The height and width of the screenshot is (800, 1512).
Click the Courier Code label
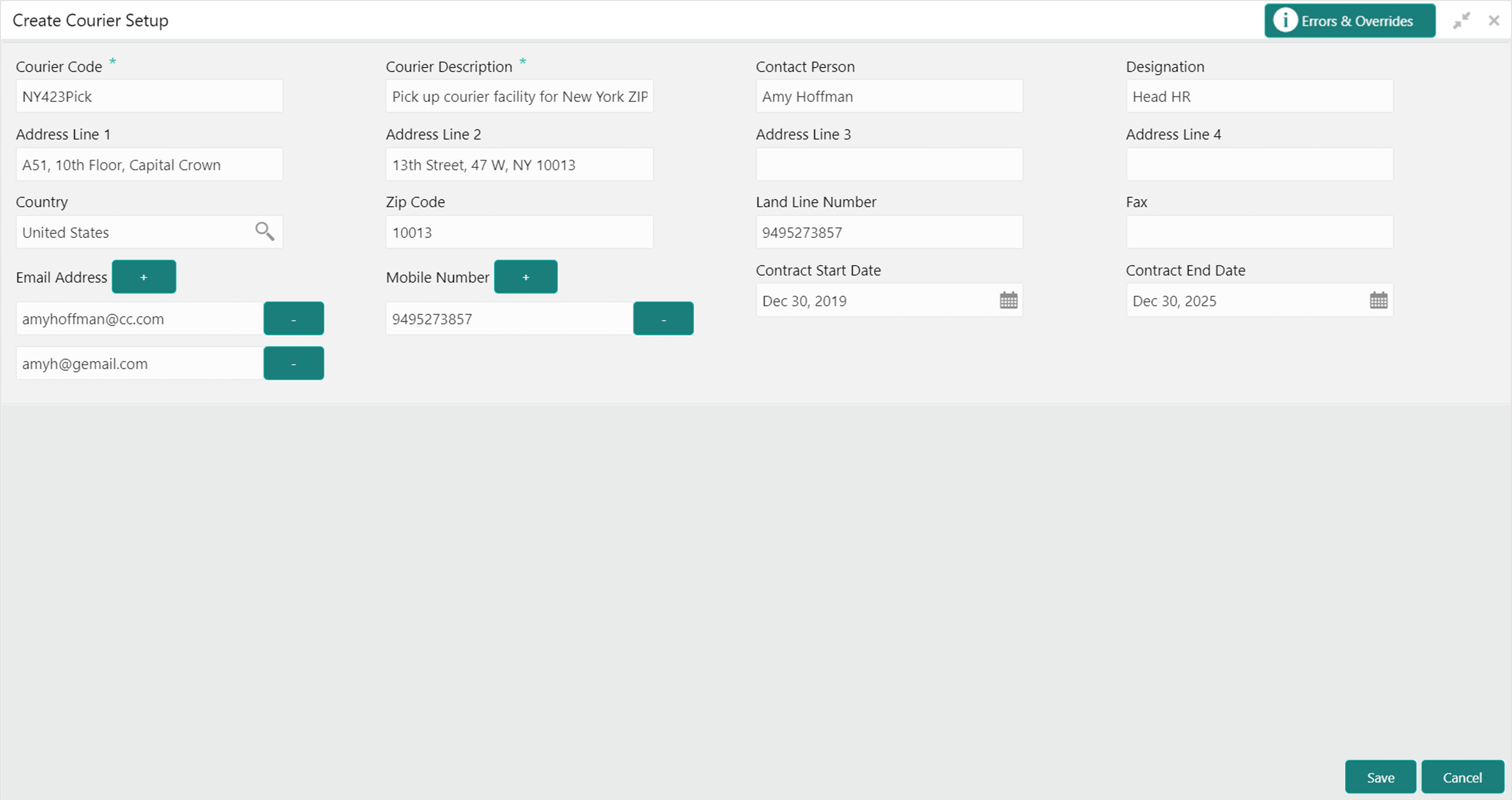pos(59,67)
